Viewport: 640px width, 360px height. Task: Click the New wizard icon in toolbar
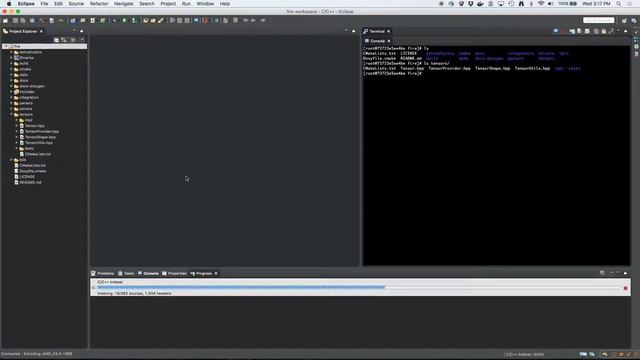(x=6, y=20)
